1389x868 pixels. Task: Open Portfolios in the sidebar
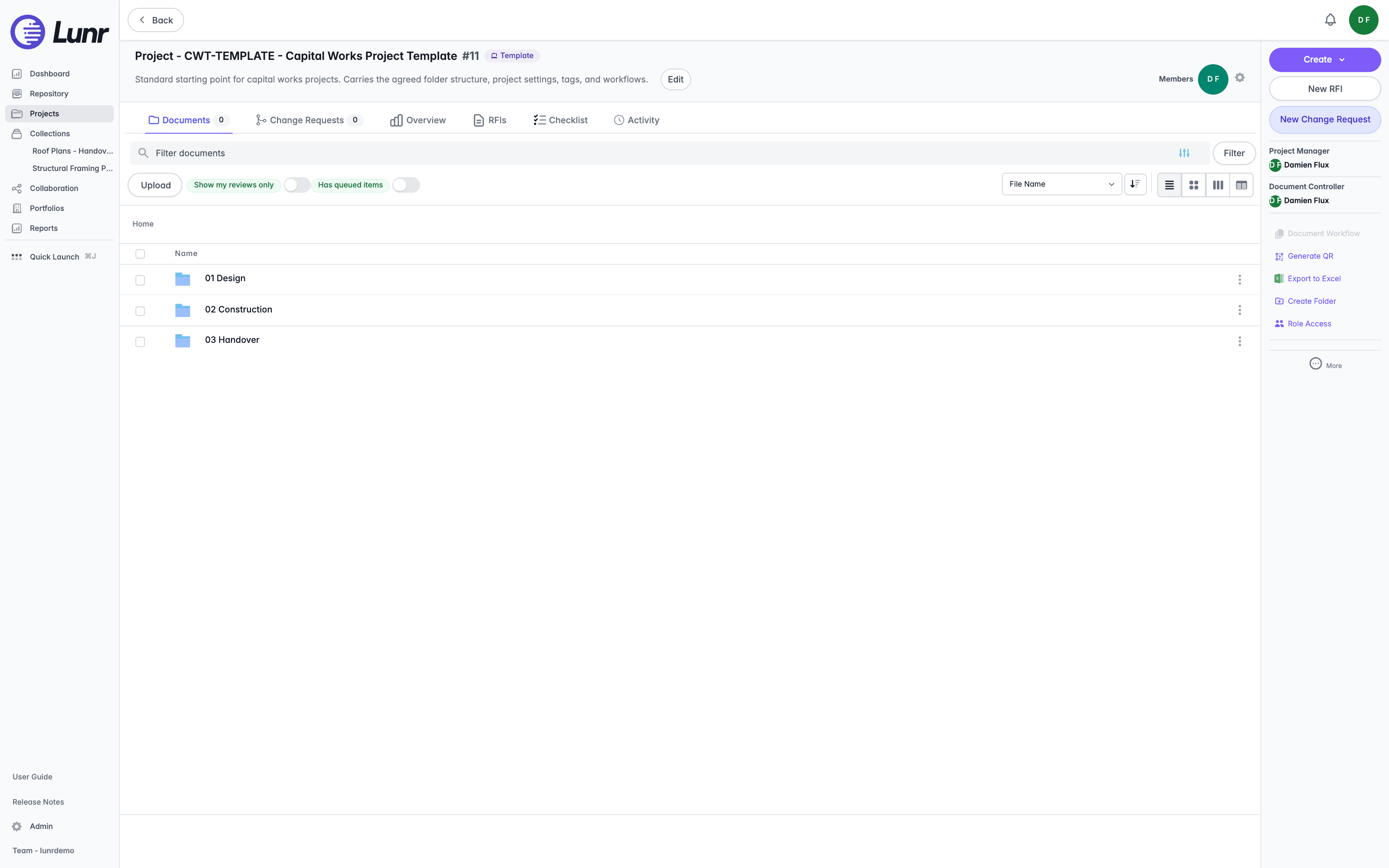point(59,208)
